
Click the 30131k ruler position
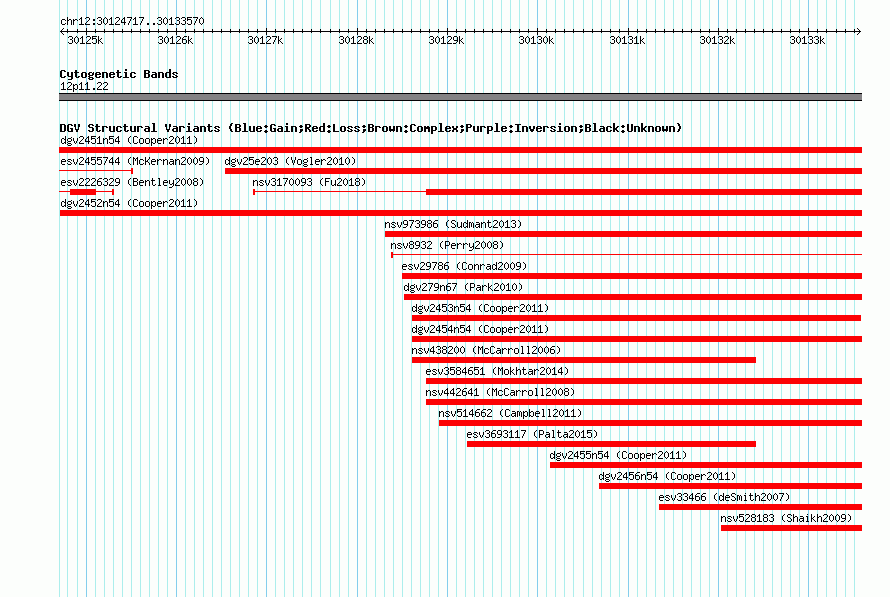tap(627, 40)
